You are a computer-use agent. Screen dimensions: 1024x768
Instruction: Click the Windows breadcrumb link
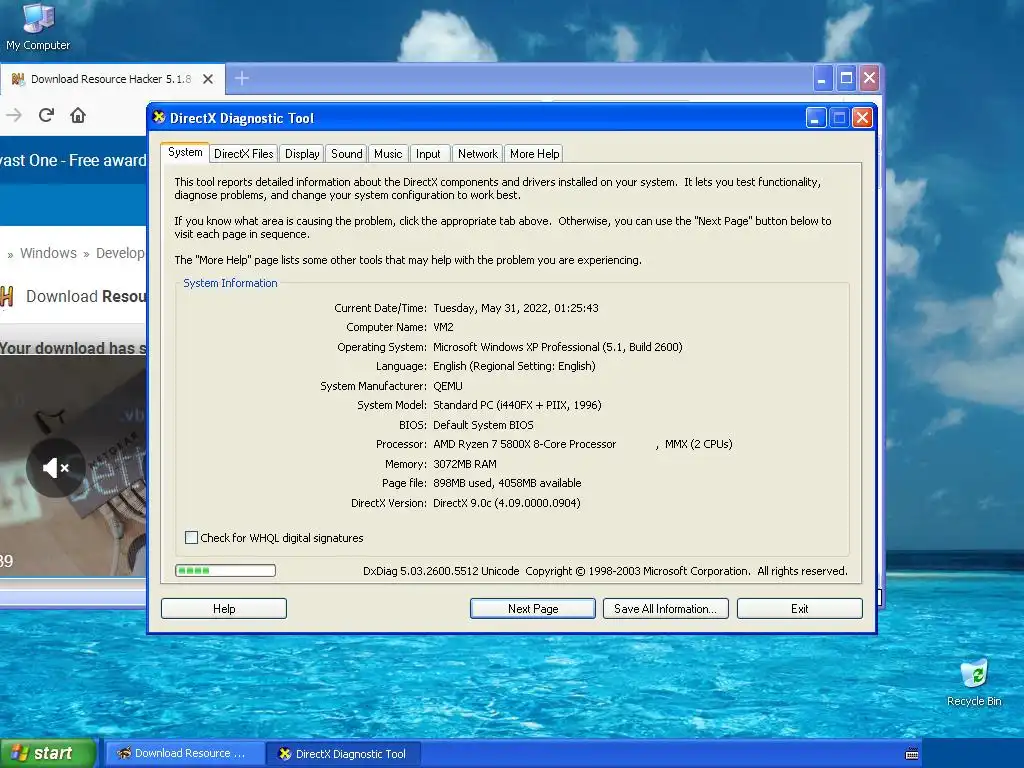[48, 253]
